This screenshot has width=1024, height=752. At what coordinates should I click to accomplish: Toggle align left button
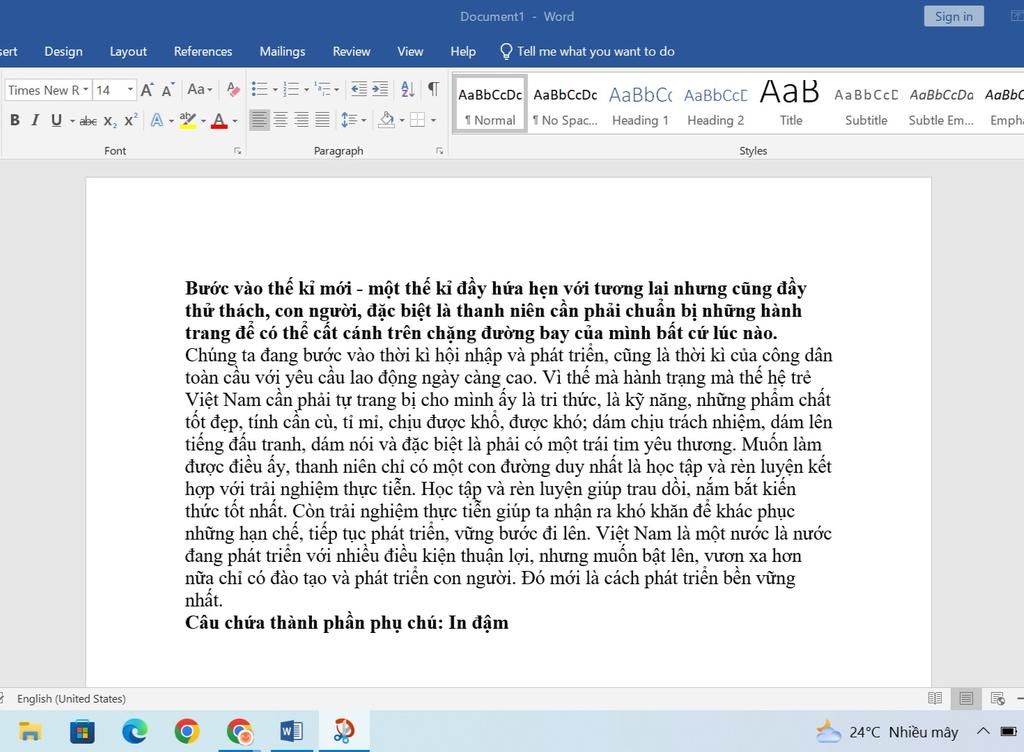point(259,120)
